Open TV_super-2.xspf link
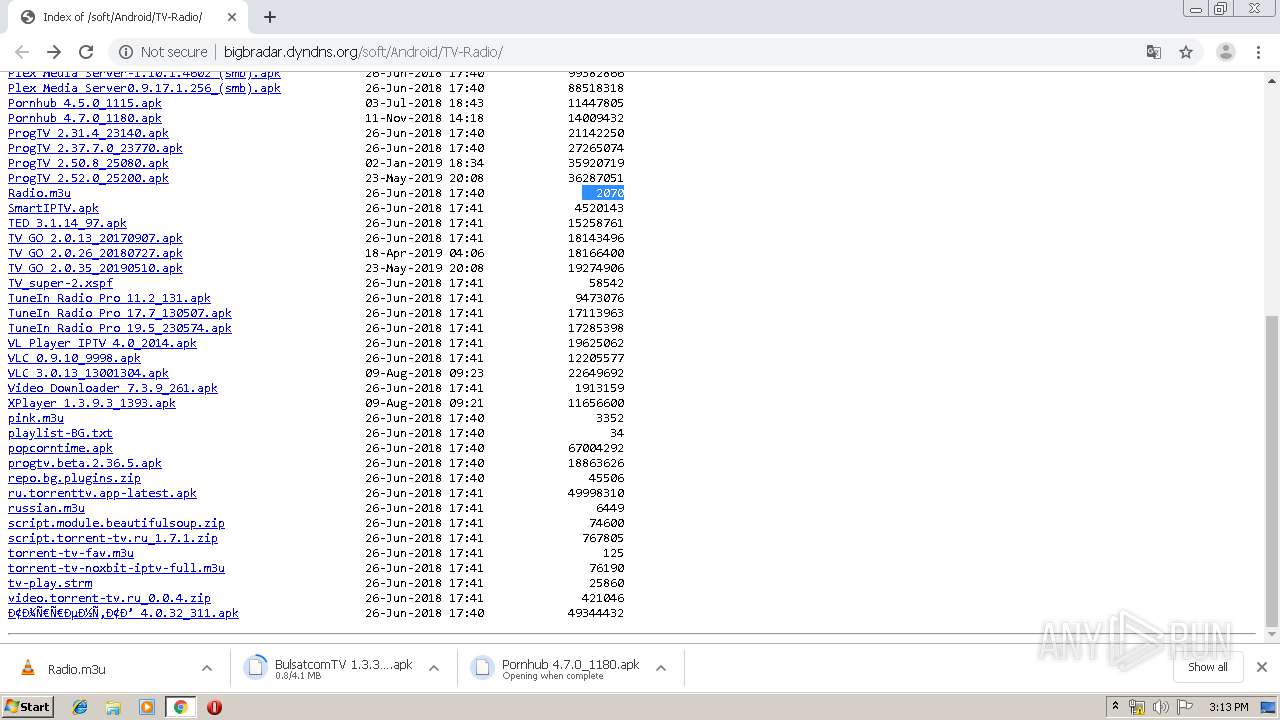This screenshot has width=1280, height=720. pyautogui.click(x=60, y=283)
